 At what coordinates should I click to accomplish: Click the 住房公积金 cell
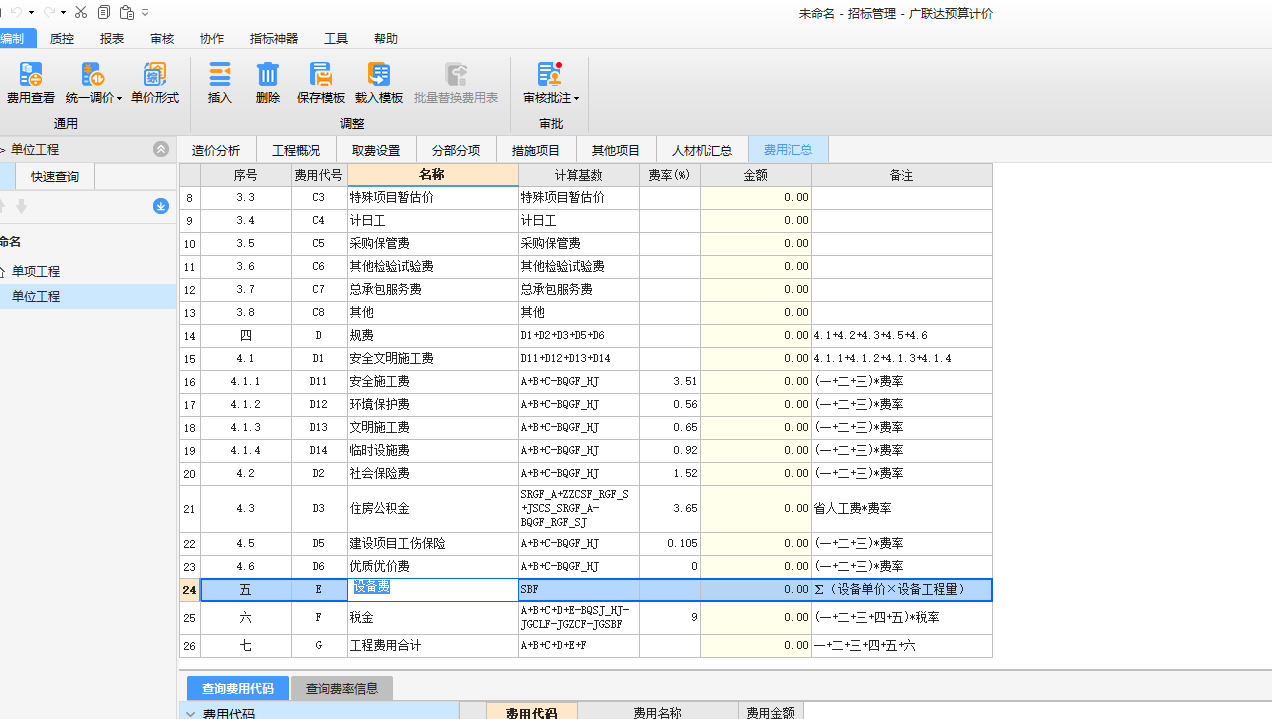point(432,508)
